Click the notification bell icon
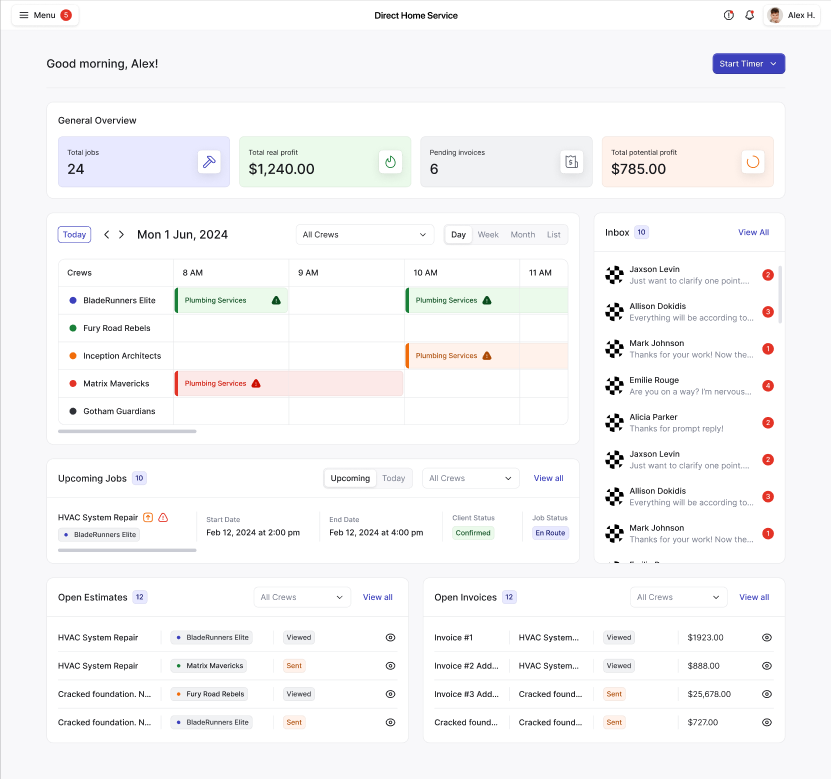This screenshot has width=831, height=779. pos(749,15)
